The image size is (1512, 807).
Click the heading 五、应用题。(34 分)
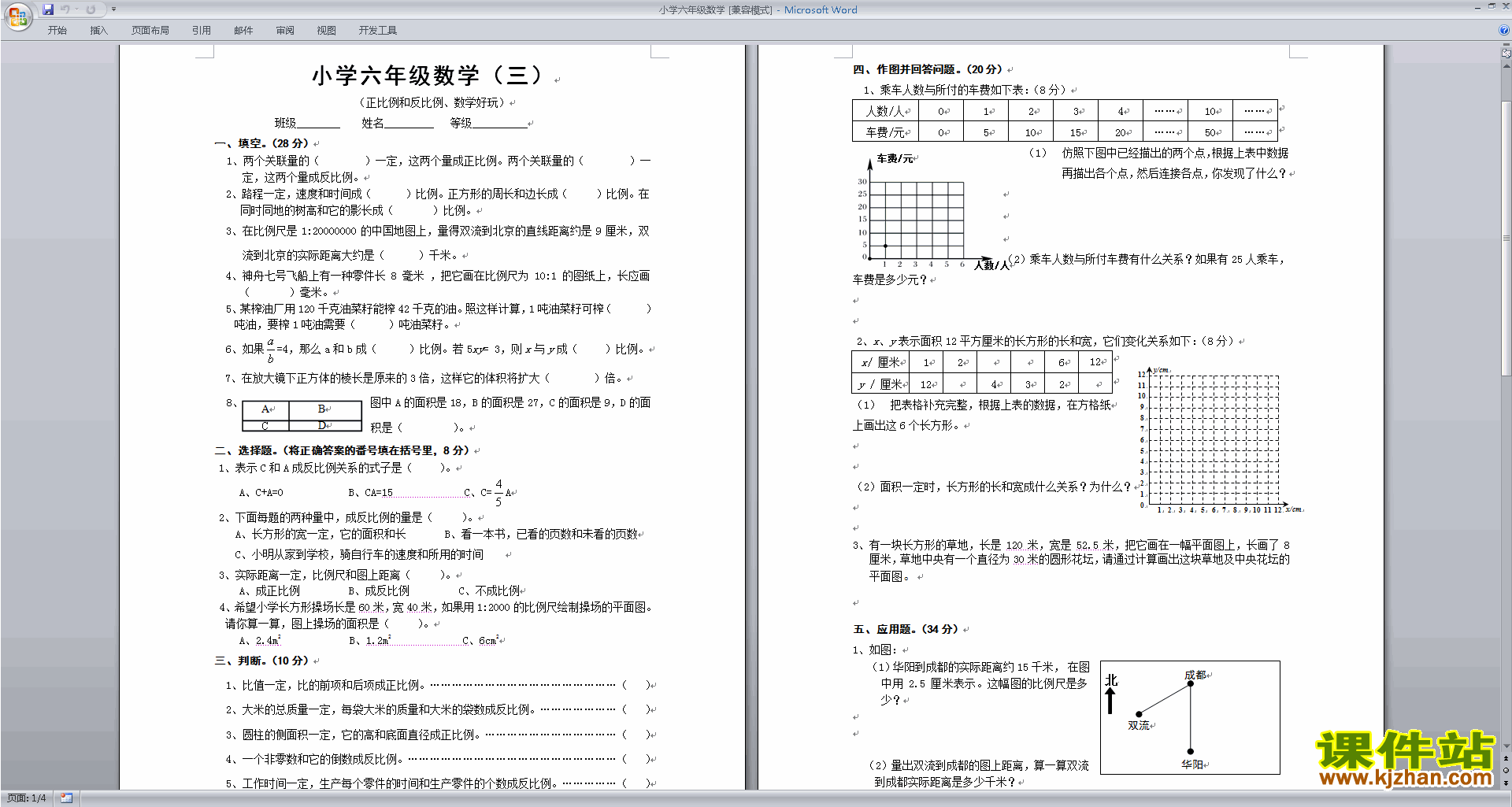coord(906,629)
